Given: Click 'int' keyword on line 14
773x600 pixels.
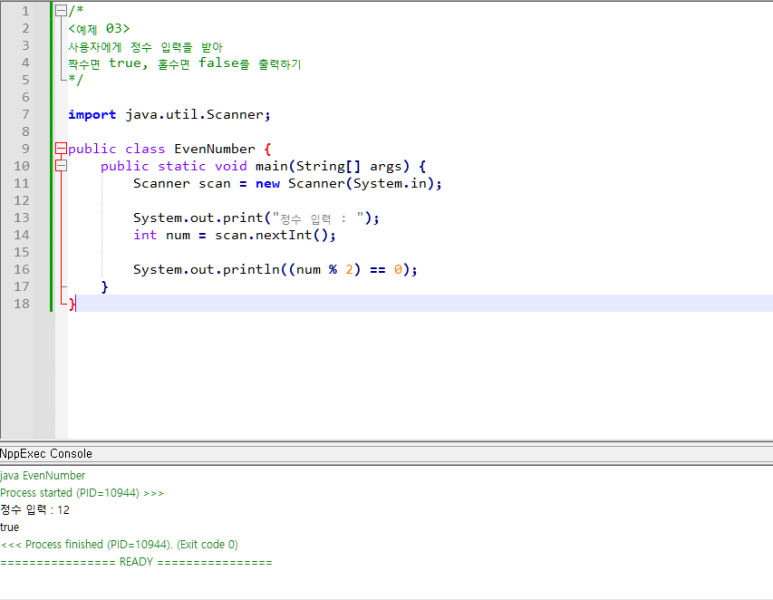Looking at the screenshot, I should pyautogui.click(x=145, y=235).
